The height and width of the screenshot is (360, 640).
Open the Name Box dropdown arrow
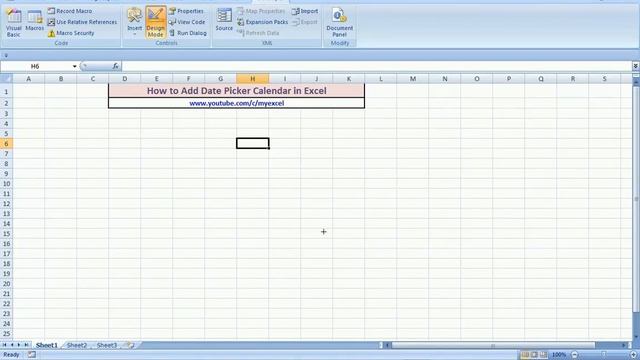75,66
